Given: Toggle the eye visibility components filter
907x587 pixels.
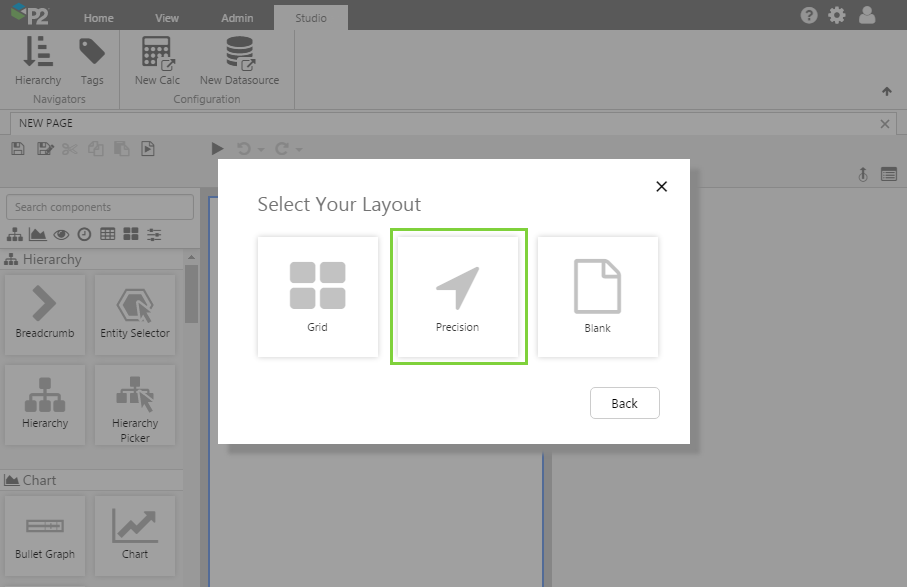Looking at the screenshot, I should pyautogui.click(x=61, y=234).
